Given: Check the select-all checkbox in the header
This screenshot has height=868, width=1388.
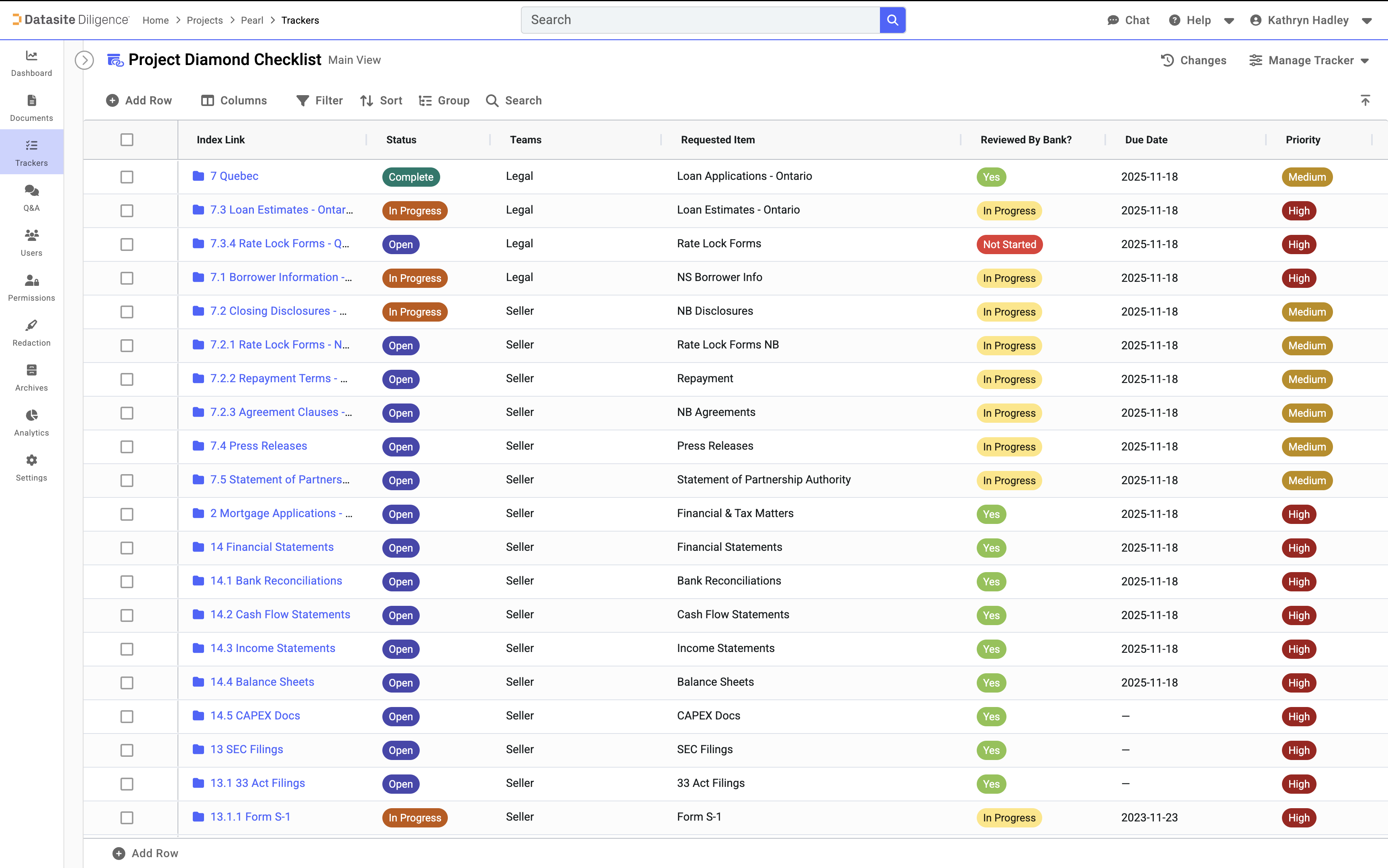Looking at the screenshot, I should point(127,139).
